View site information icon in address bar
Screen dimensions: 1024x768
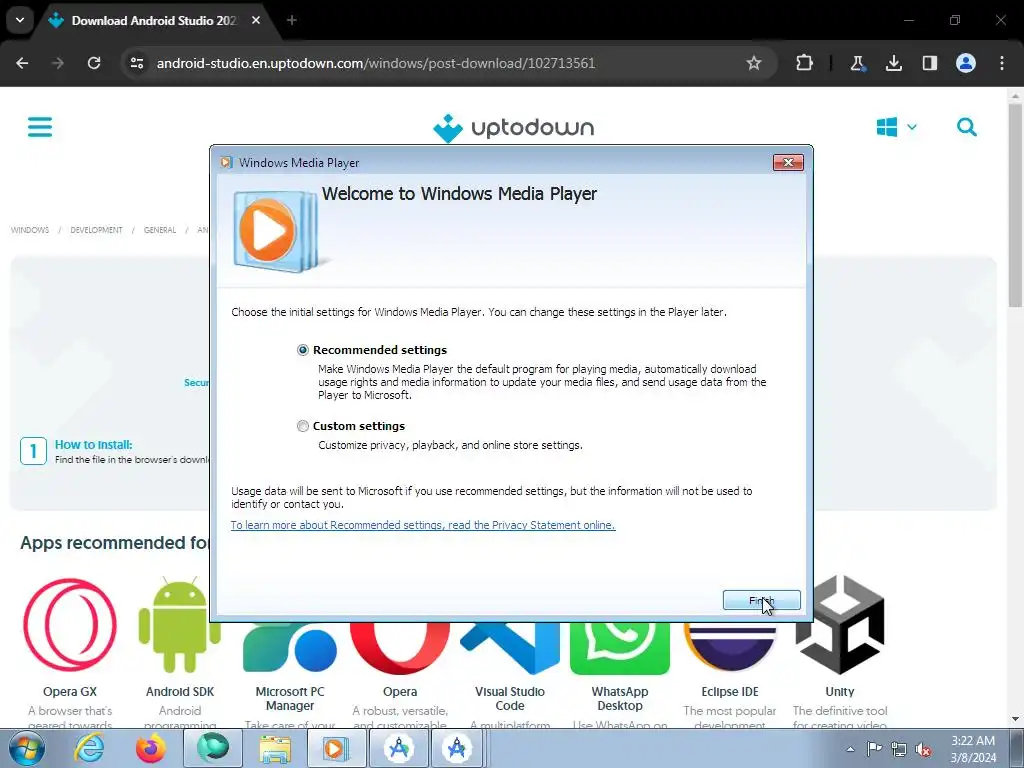pos(137,63)
